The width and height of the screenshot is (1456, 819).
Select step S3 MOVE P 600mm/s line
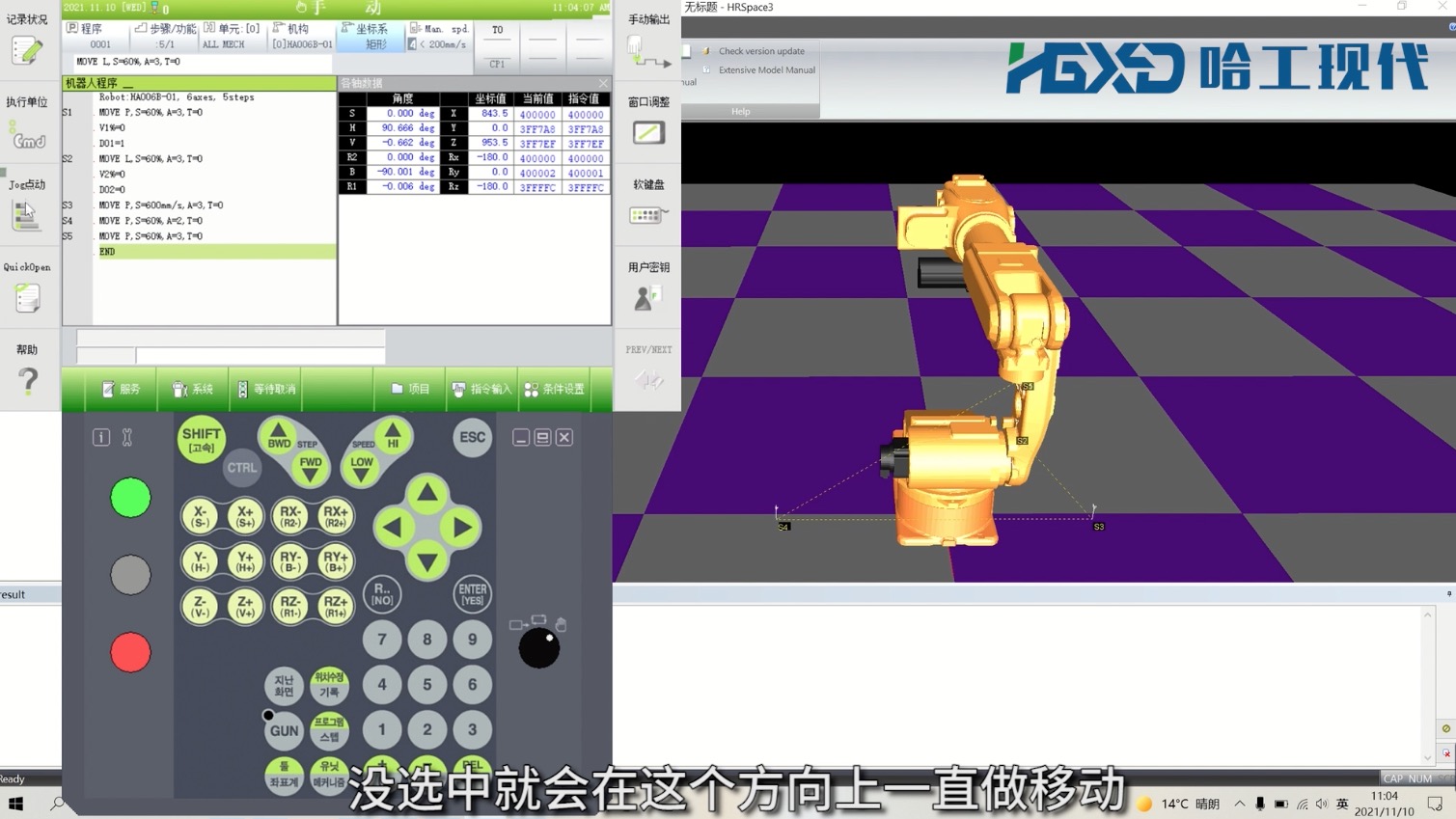[161, 205]
